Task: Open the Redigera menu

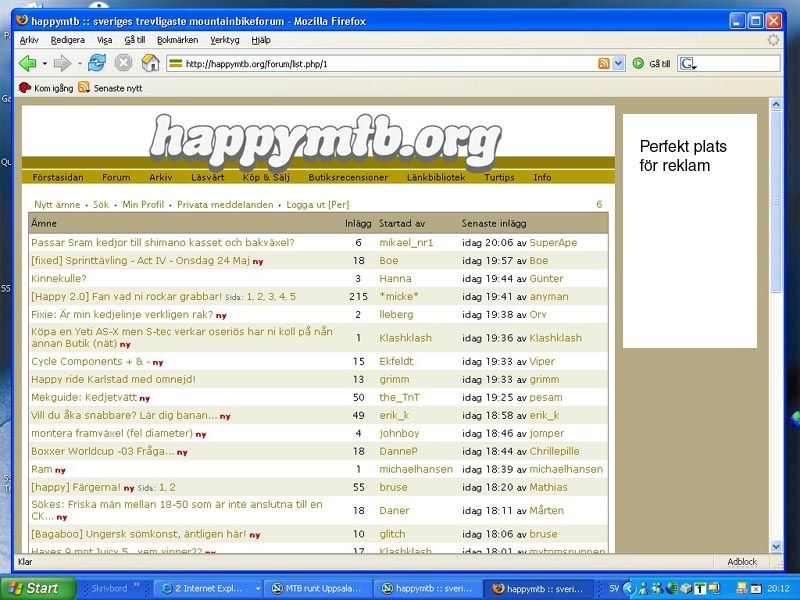Action: click(x=68, y=40)
